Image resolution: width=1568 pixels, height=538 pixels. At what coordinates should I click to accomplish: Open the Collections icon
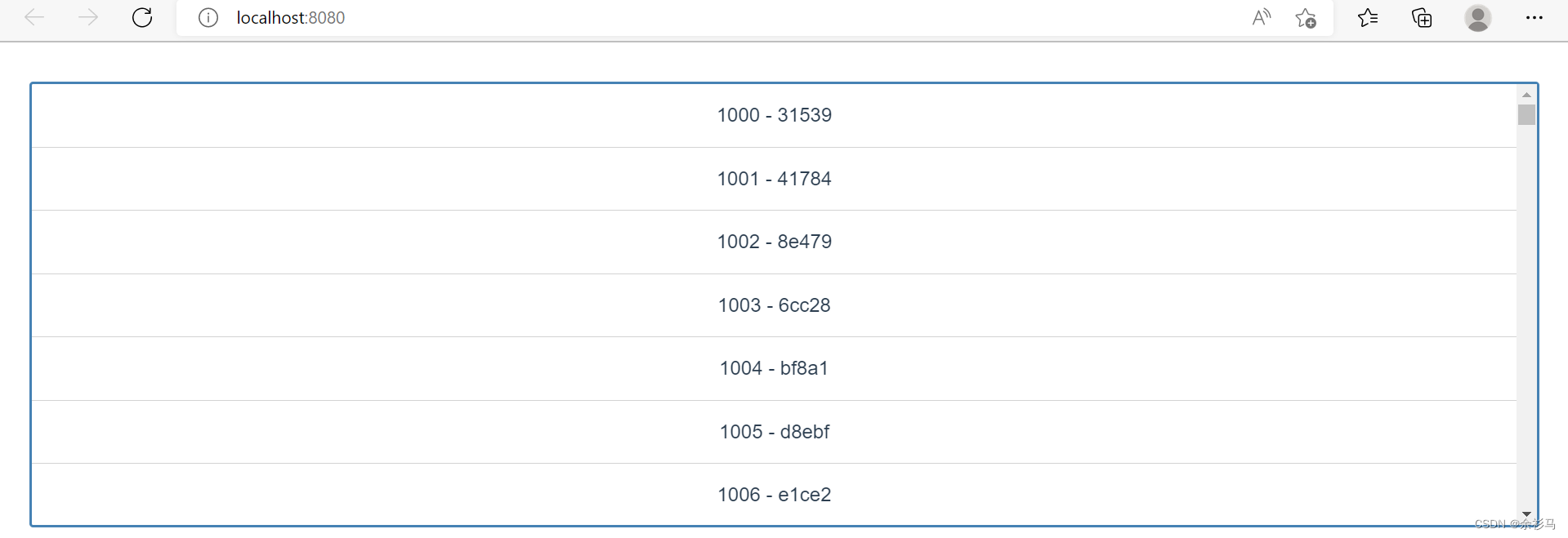coord(1422,17)
